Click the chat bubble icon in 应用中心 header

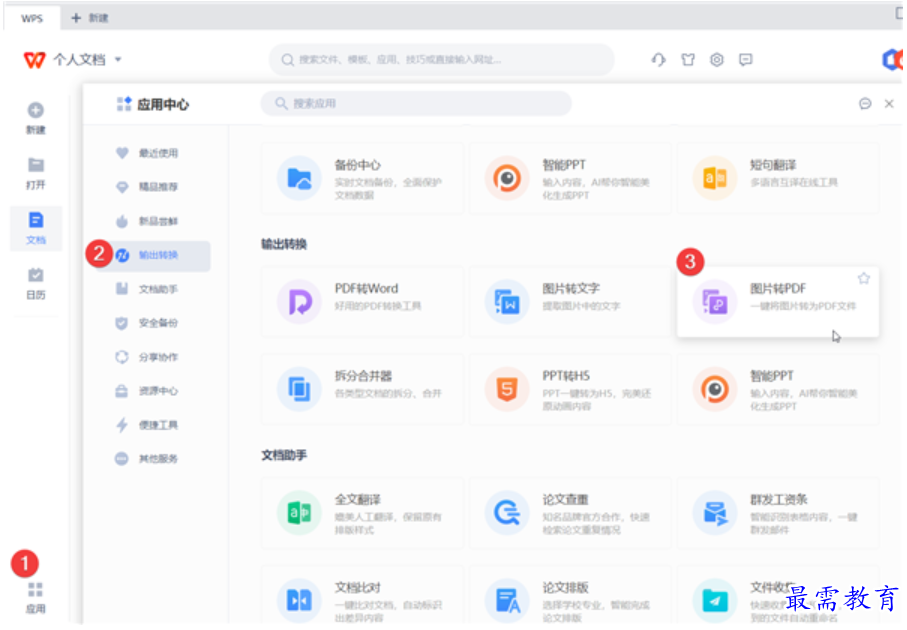865,104
